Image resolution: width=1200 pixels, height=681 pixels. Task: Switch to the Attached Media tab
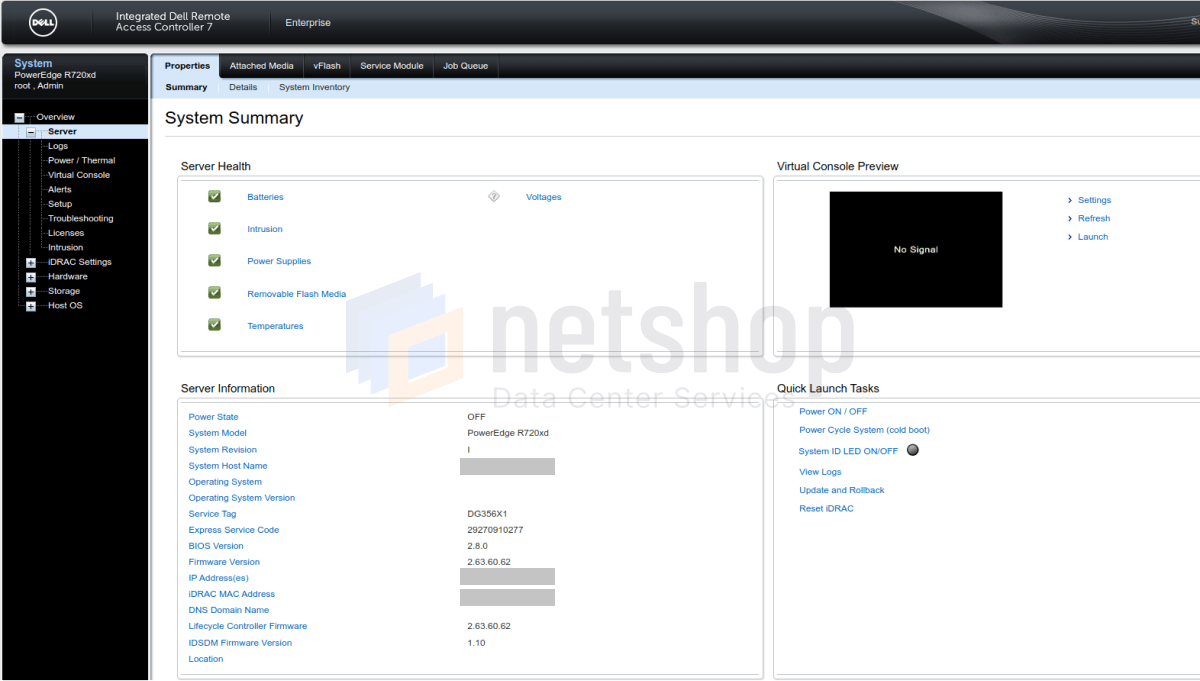pyautogui.click(x=261, y=65)
